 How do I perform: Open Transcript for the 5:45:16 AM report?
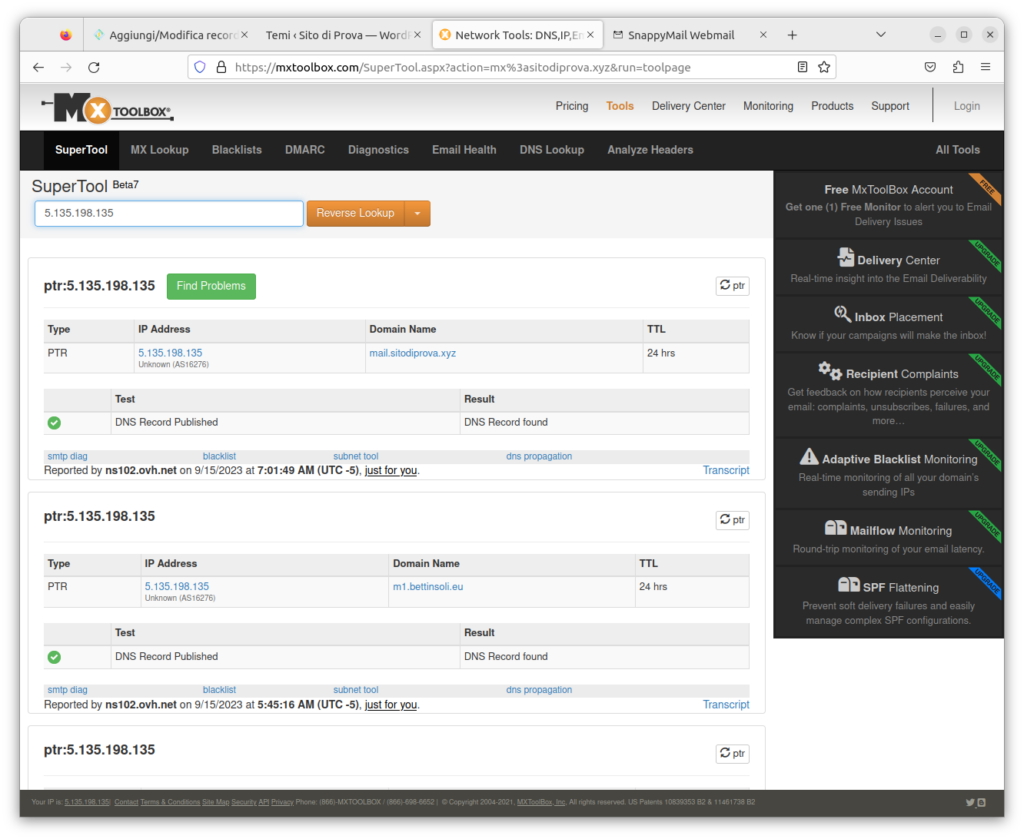pos(726,705)
